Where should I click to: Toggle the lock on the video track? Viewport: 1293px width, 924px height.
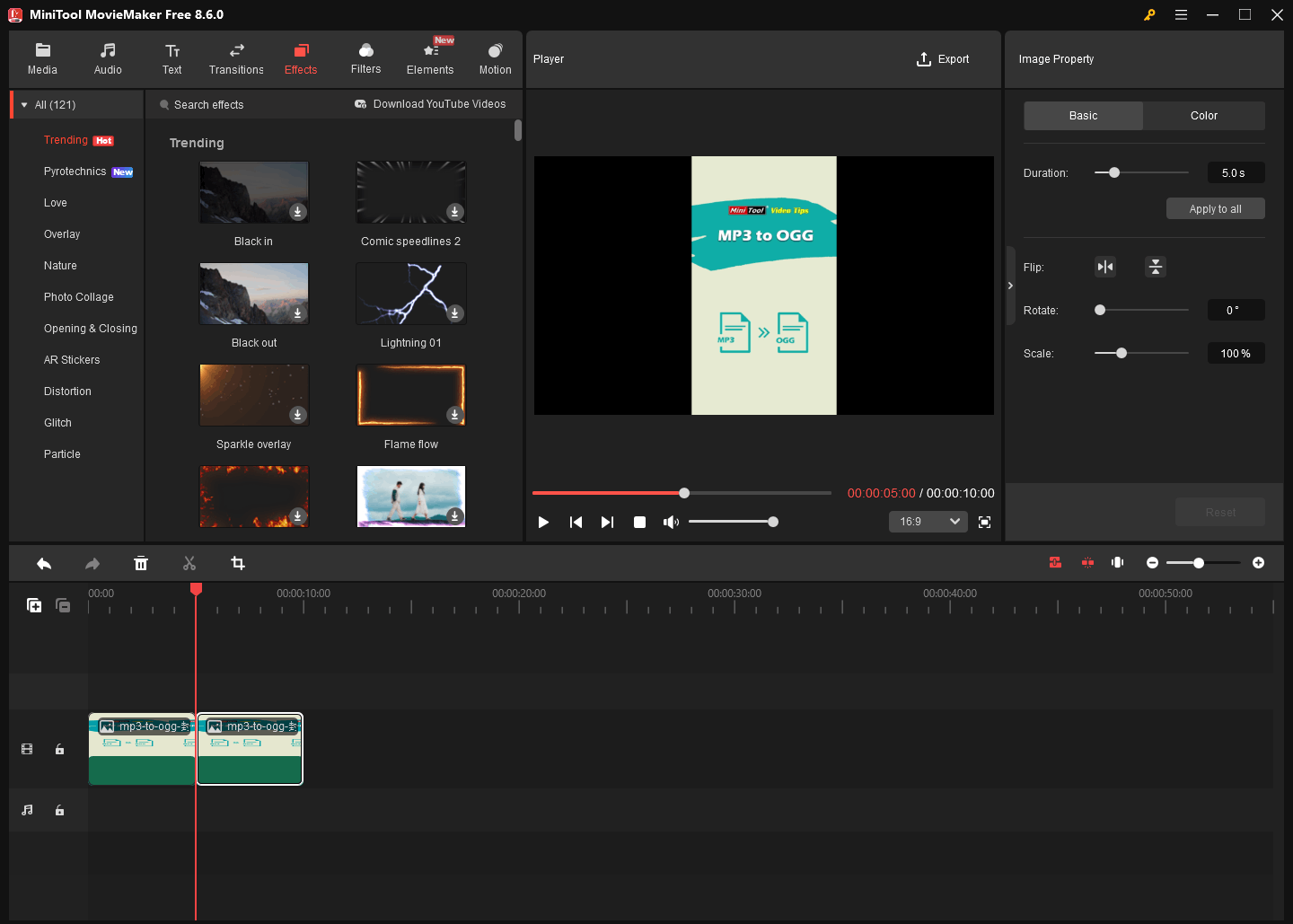(59, 748)
